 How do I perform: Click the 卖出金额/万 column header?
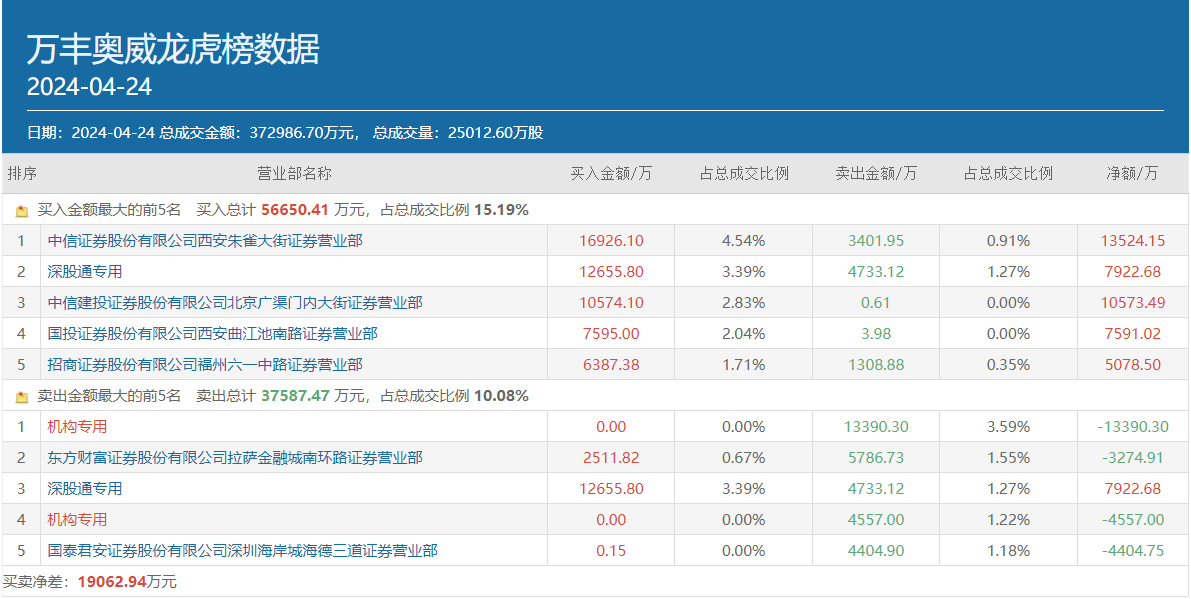pos(876,173)
